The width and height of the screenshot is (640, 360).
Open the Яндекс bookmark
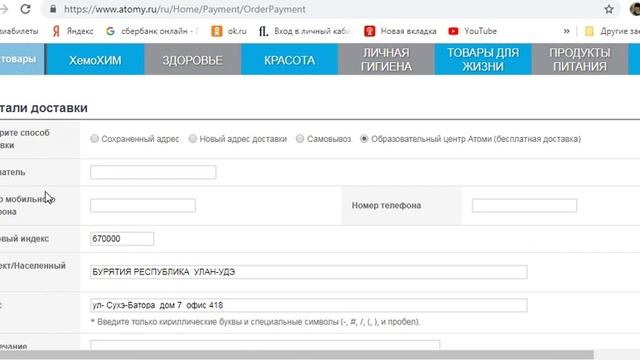pos(73,31)
